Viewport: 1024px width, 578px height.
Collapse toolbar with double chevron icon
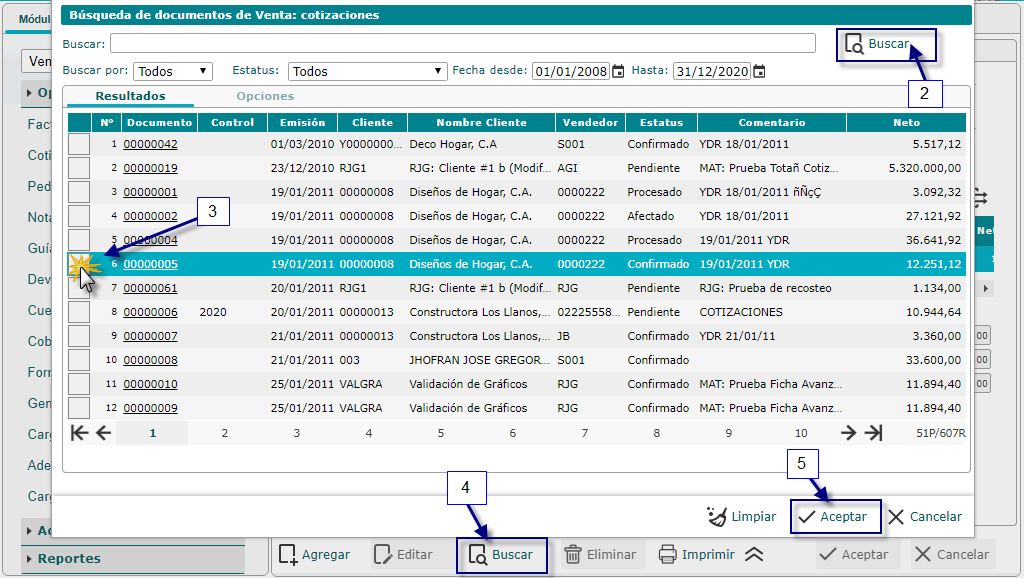tap(755, 555)
